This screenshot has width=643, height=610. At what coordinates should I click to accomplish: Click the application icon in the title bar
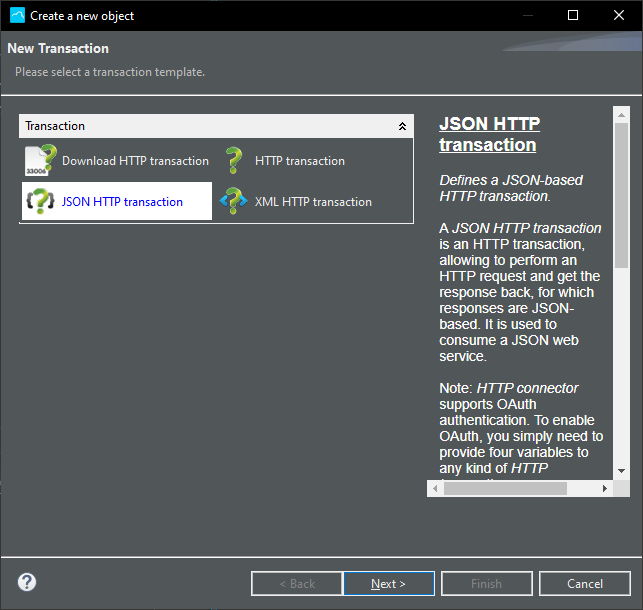17,15
